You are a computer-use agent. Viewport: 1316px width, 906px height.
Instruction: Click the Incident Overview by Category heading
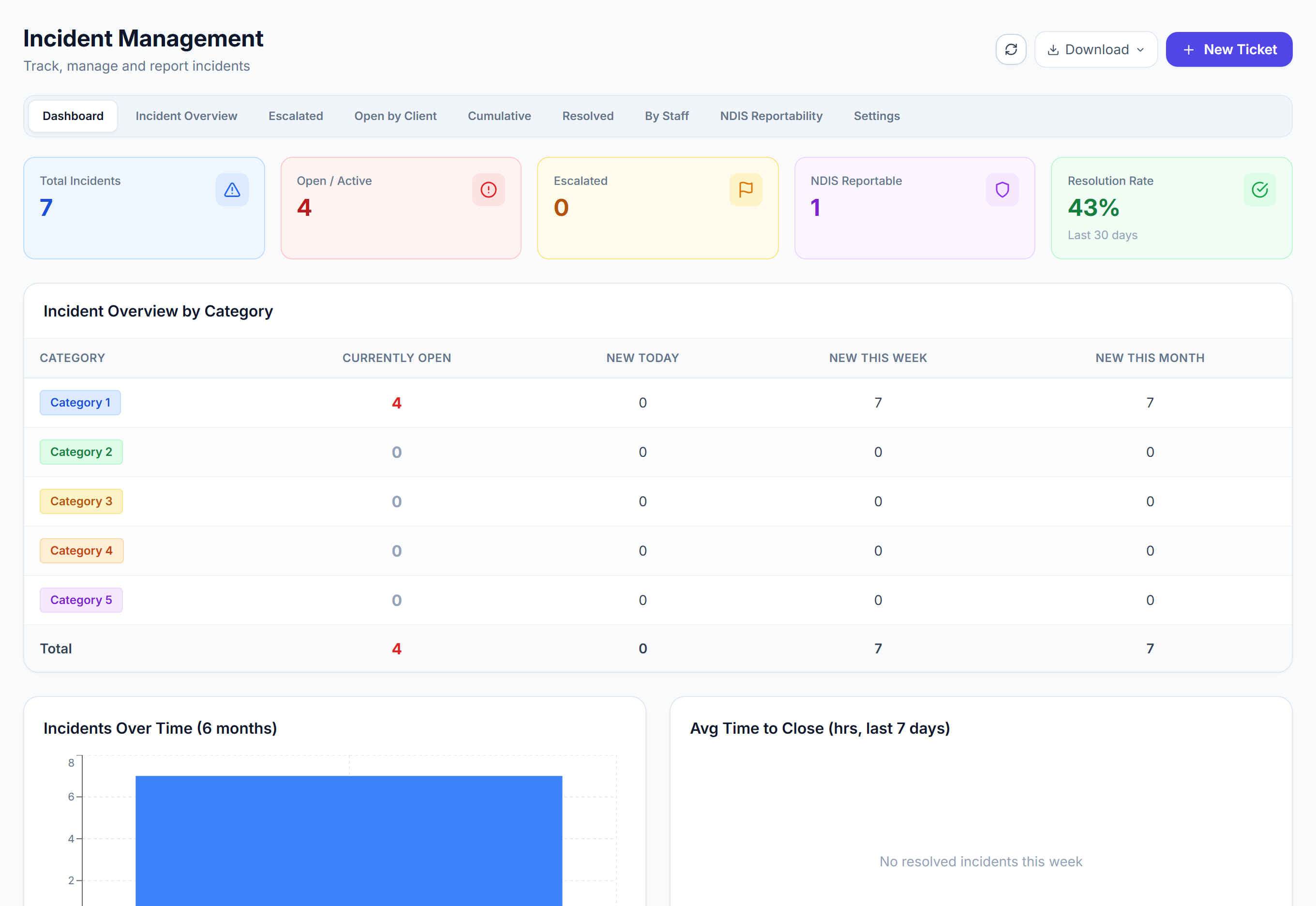[x=158, y=311]
